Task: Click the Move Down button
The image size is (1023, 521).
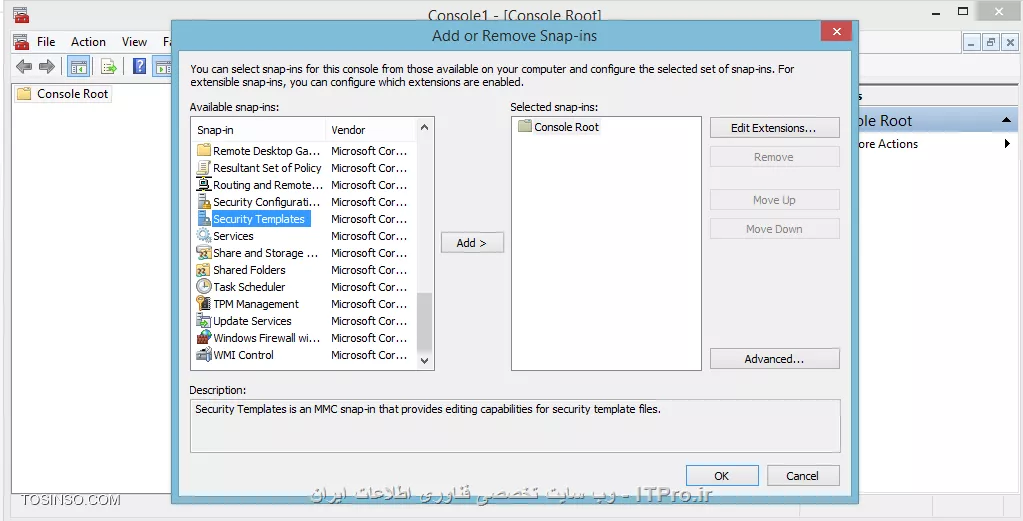Action: point(774,229)
